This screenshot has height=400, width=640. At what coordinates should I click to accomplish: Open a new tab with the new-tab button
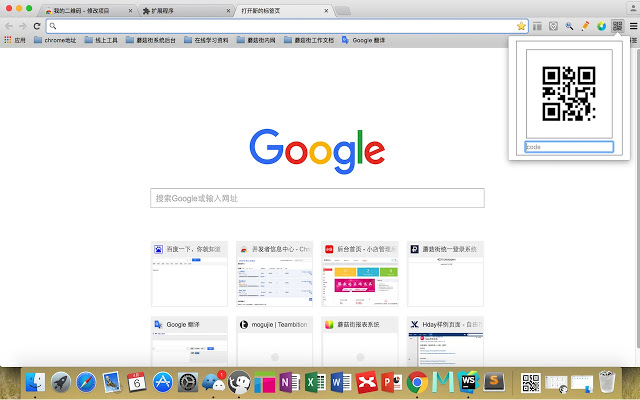[x=343, y=11]
